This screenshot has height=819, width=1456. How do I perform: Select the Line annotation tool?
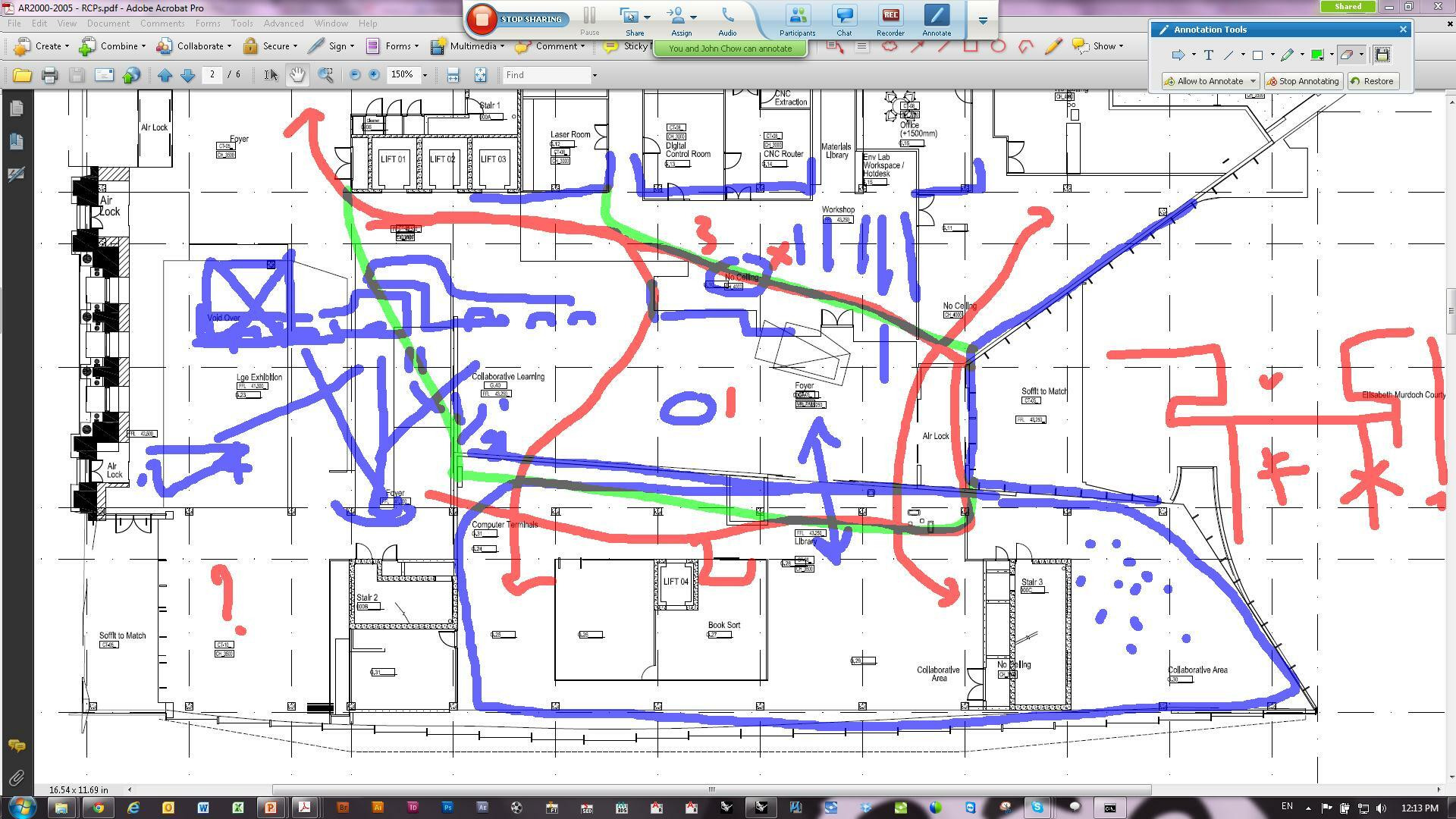(x=1228, y=55)
